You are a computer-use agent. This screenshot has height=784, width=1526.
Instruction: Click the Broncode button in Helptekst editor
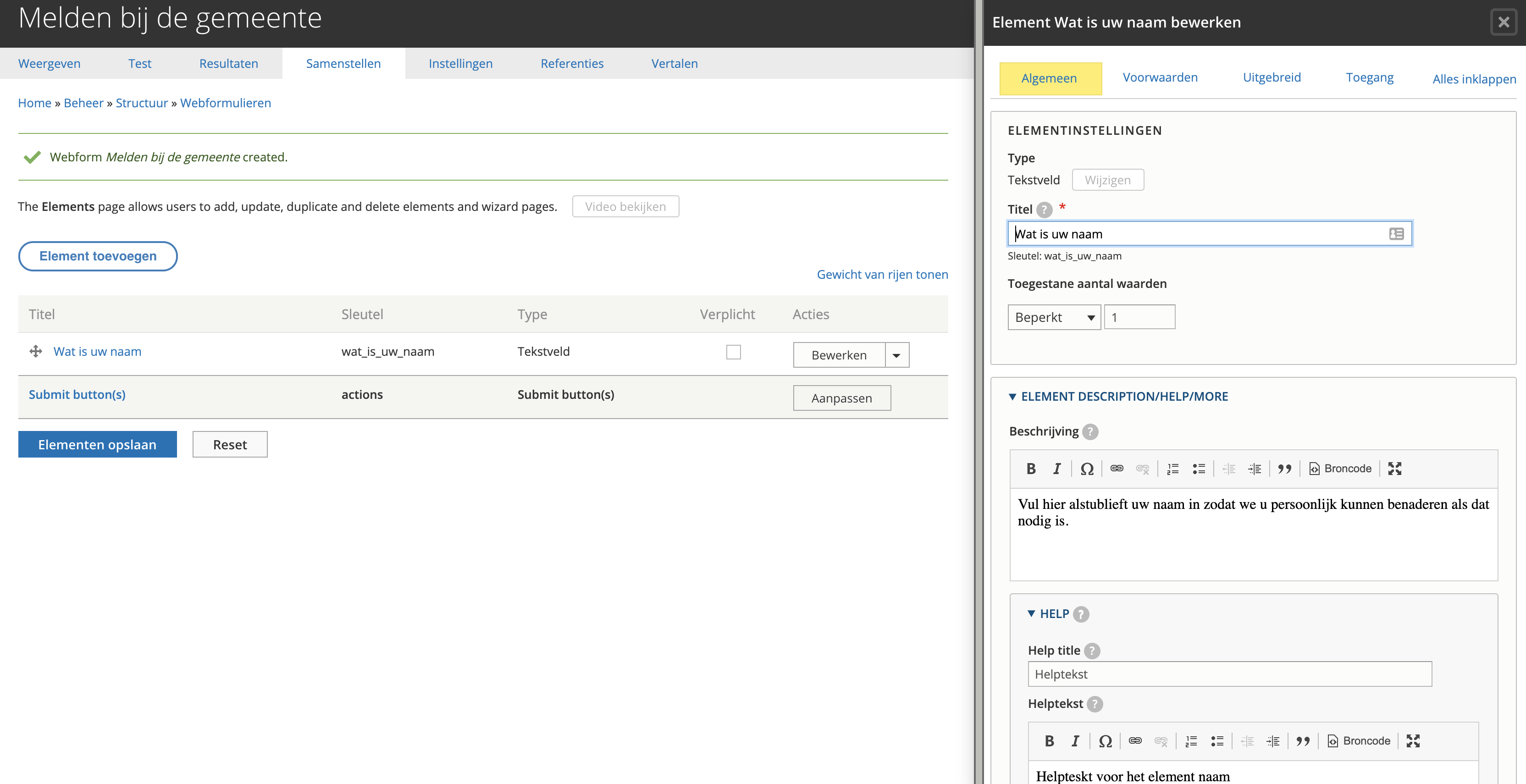point(1359,741)
